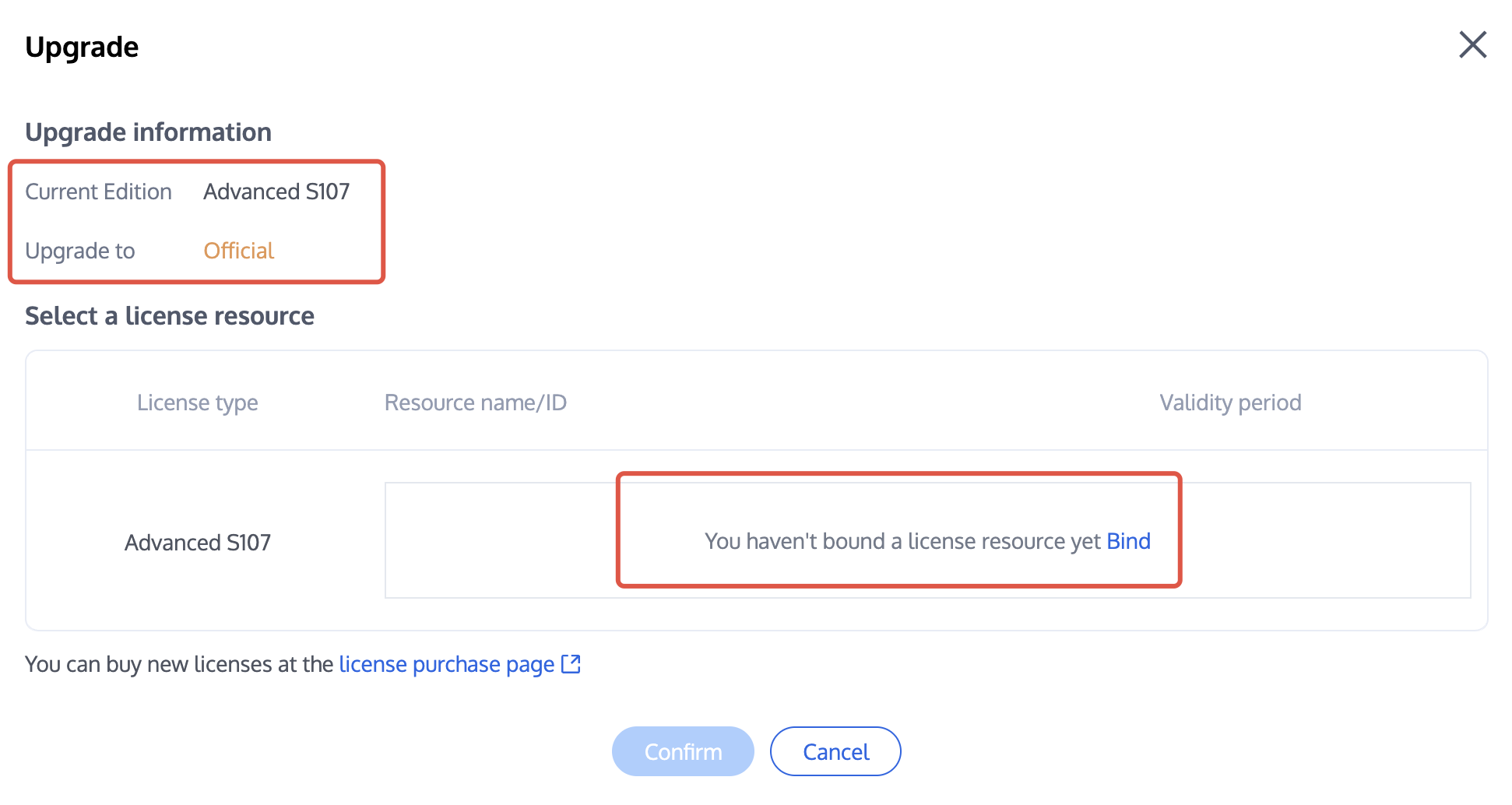Click the Upgrade dialog title
Viewport: 1512px width, 805px height.
click(82, 47)
